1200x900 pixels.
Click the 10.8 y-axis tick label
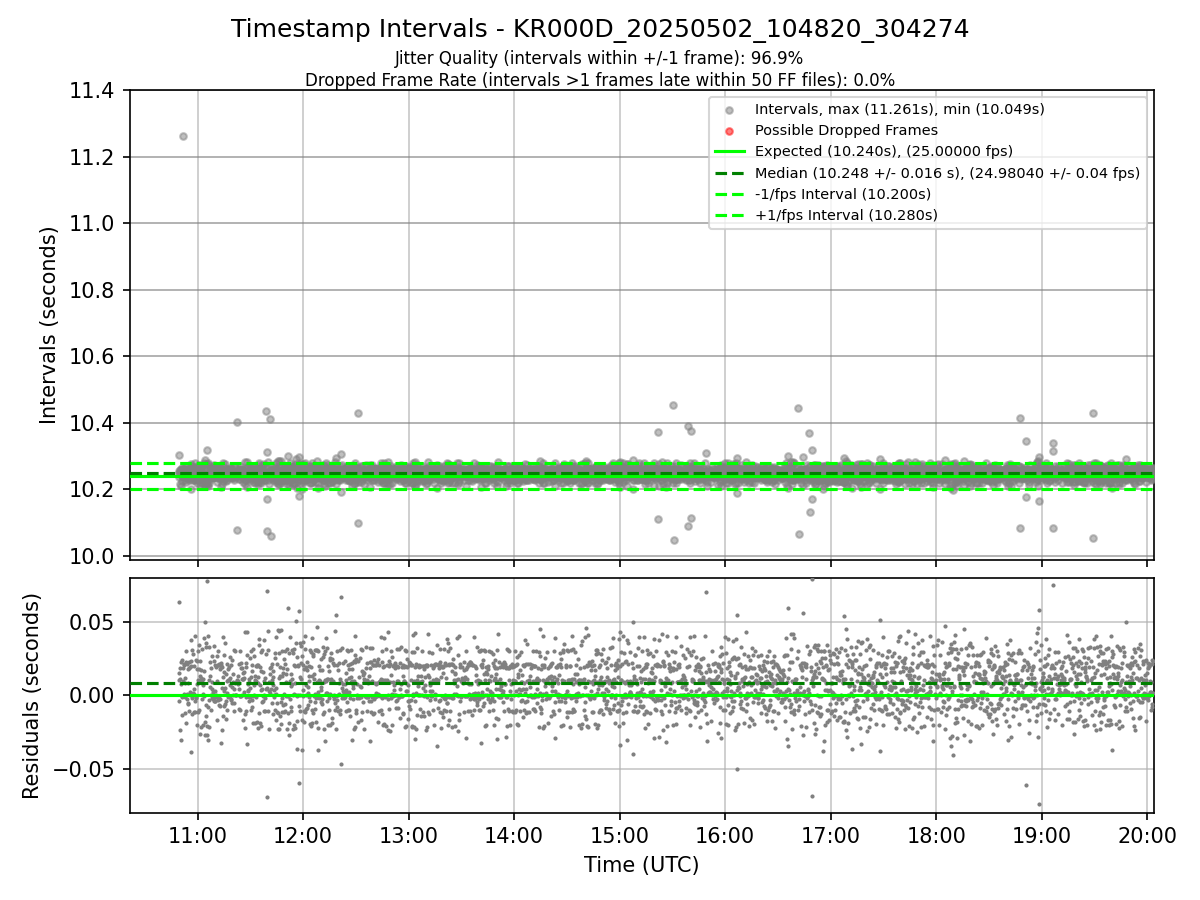pyautogui.click(x=91, y=290)
